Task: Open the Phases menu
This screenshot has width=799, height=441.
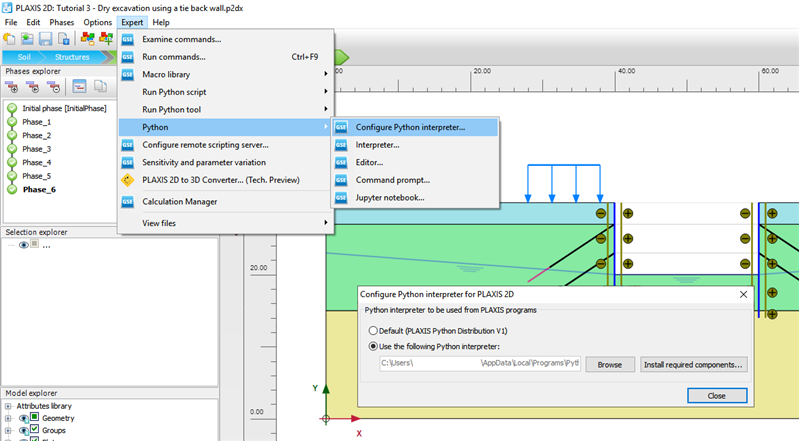Action: 62,22
